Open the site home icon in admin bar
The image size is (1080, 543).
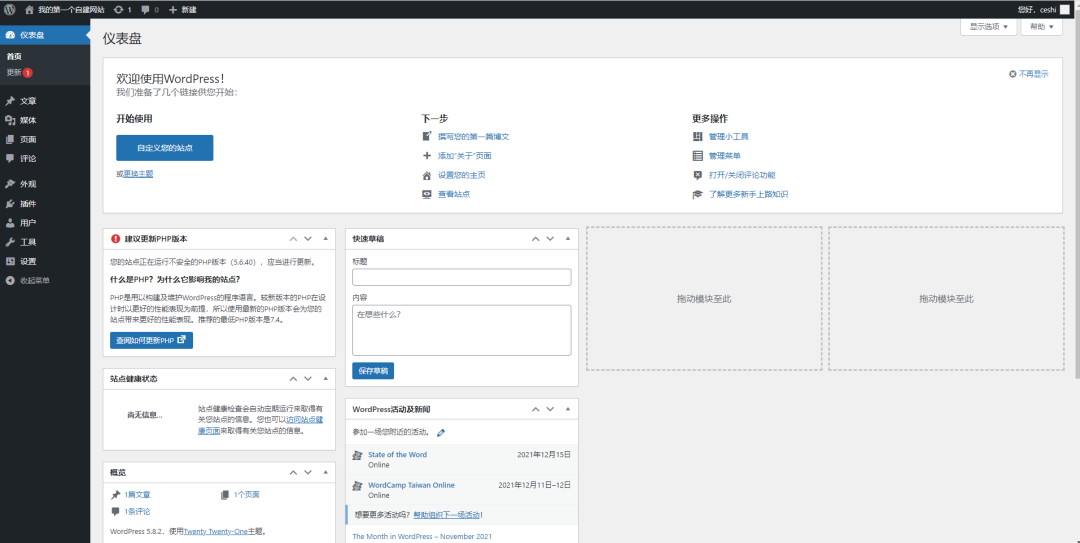(29, 10)
